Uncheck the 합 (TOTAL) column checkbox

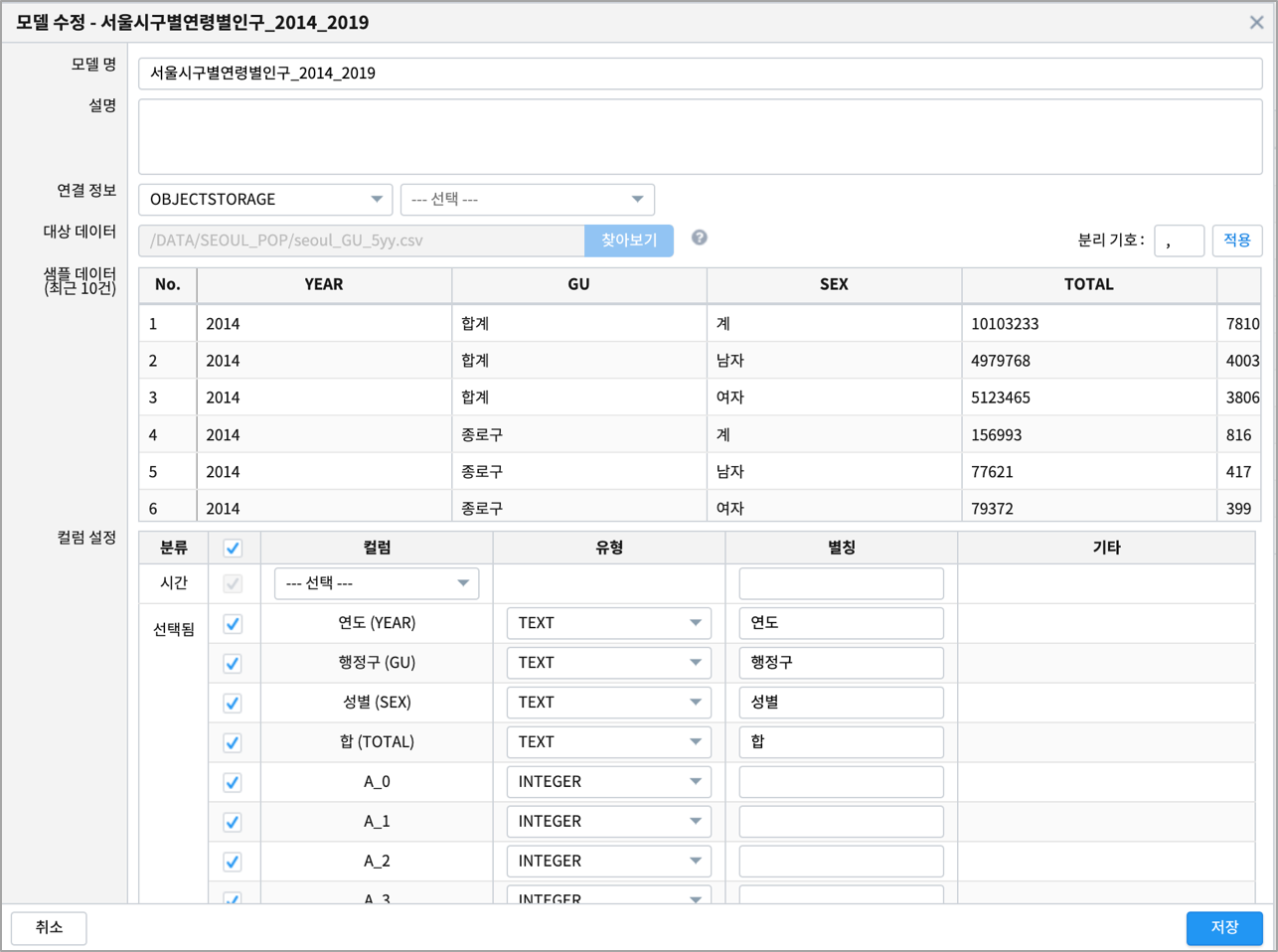pos(233,742)
